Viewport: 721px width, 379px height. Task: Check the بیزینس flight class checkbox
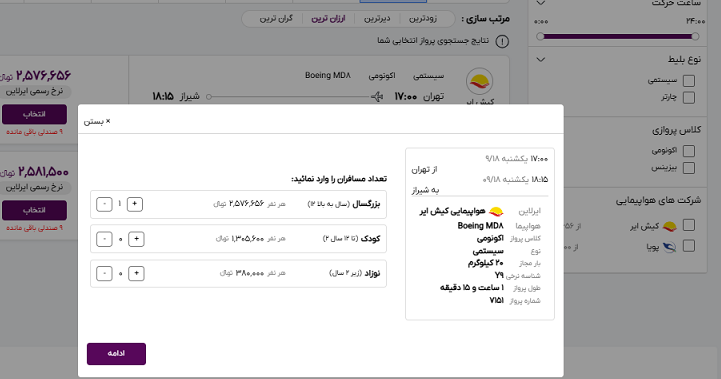coord(689,168)
